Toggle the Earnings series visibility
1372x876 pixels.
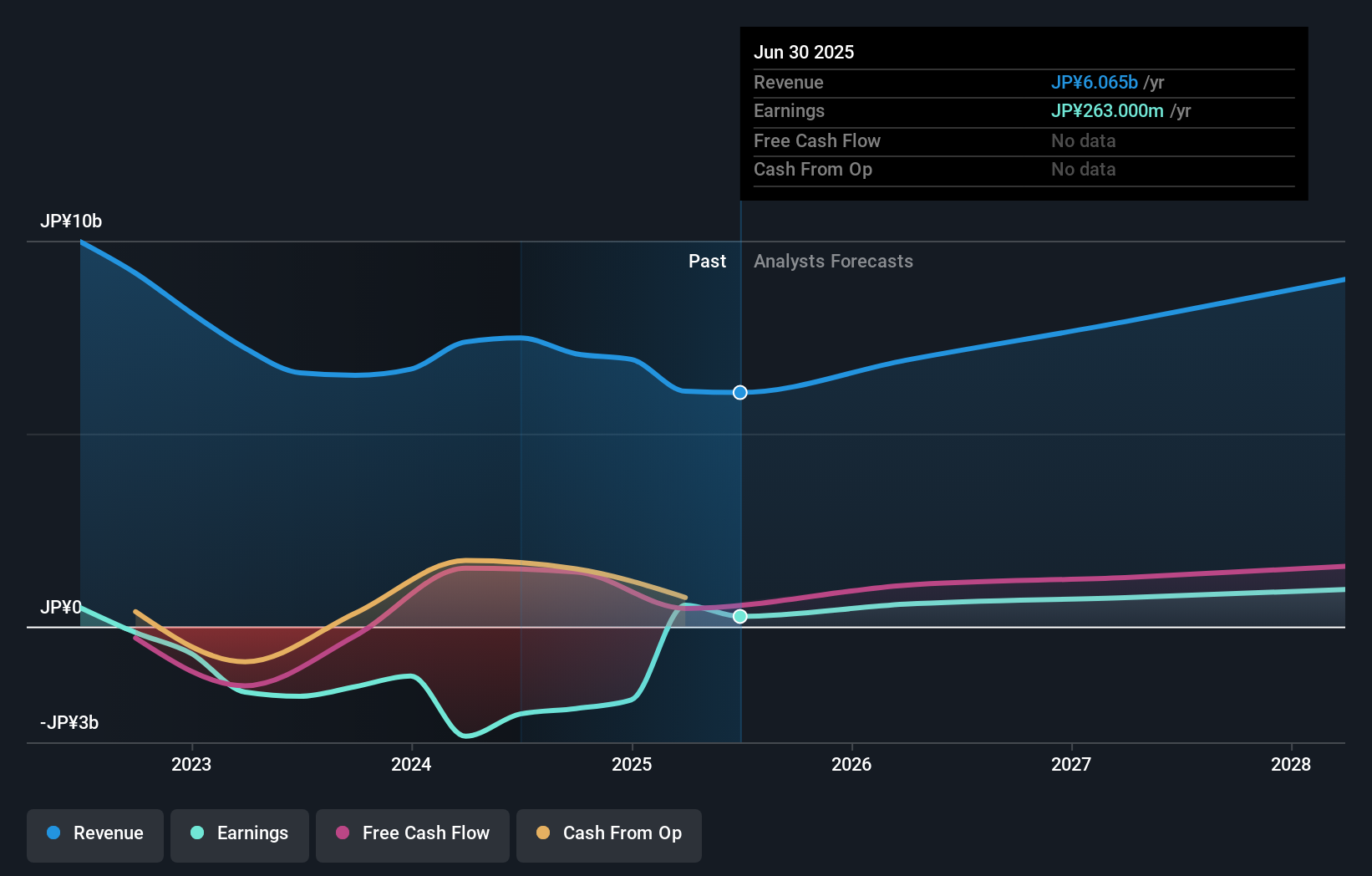click(x=240, y=833)
